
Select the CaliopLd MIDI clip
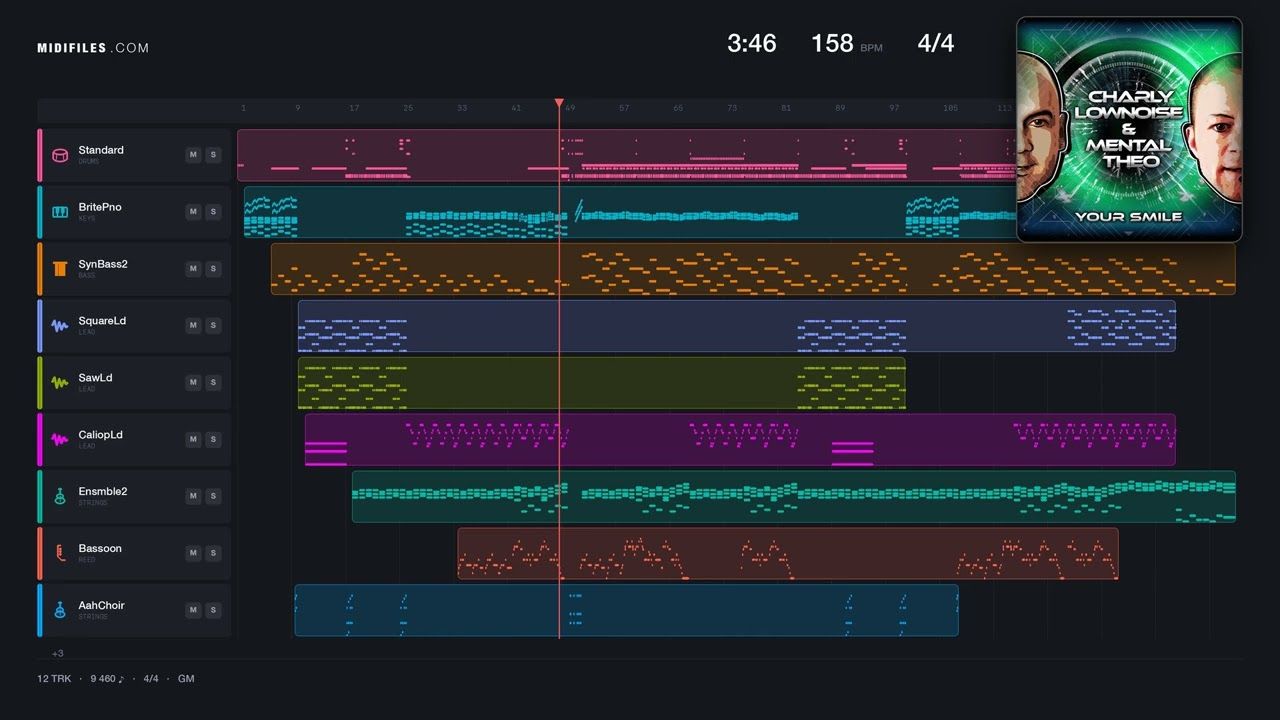coord(740,440)
